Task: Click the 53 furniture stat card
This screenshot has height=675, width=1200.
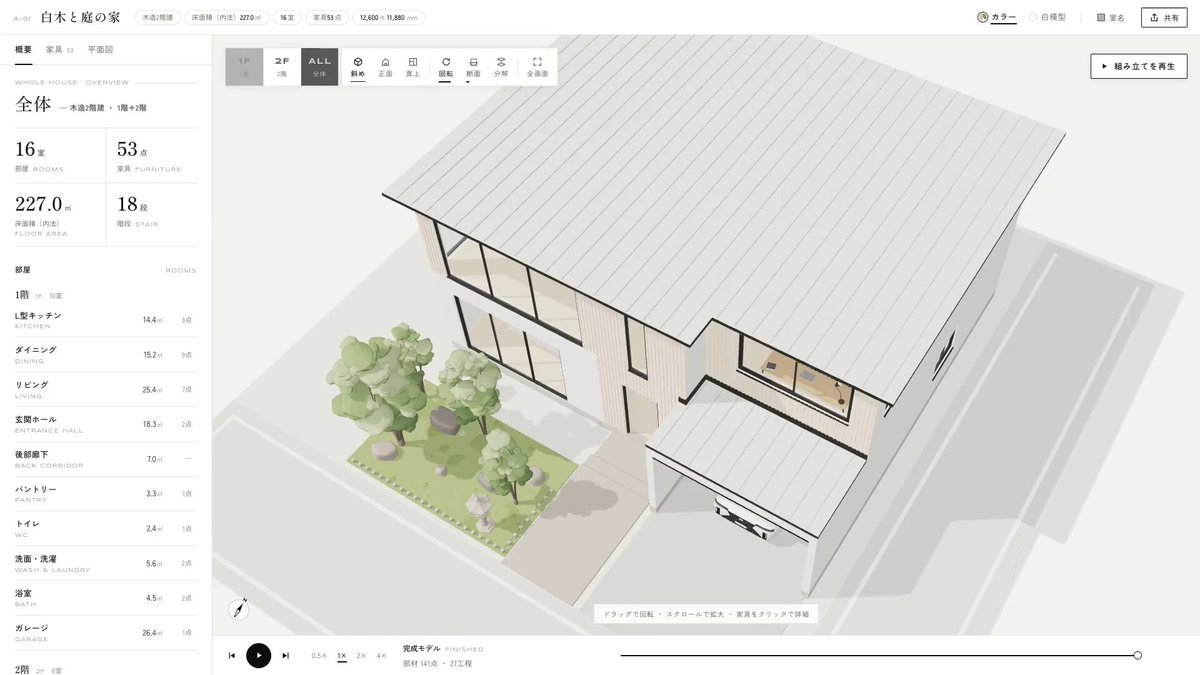Action: pos(152,156)
